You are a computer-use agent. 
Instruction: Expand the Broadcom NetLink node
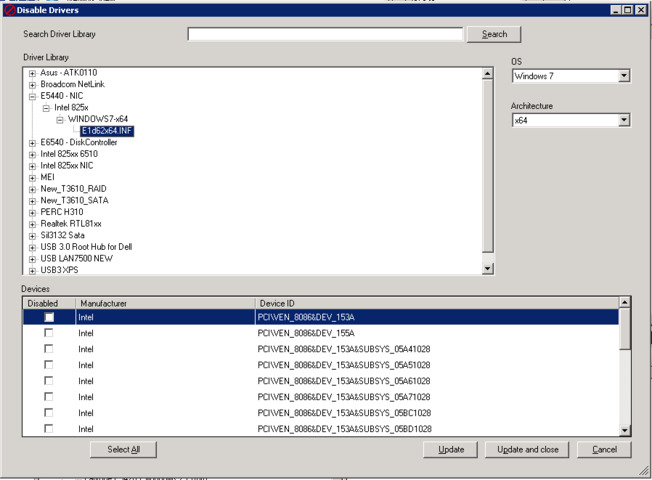coord(32,85)
